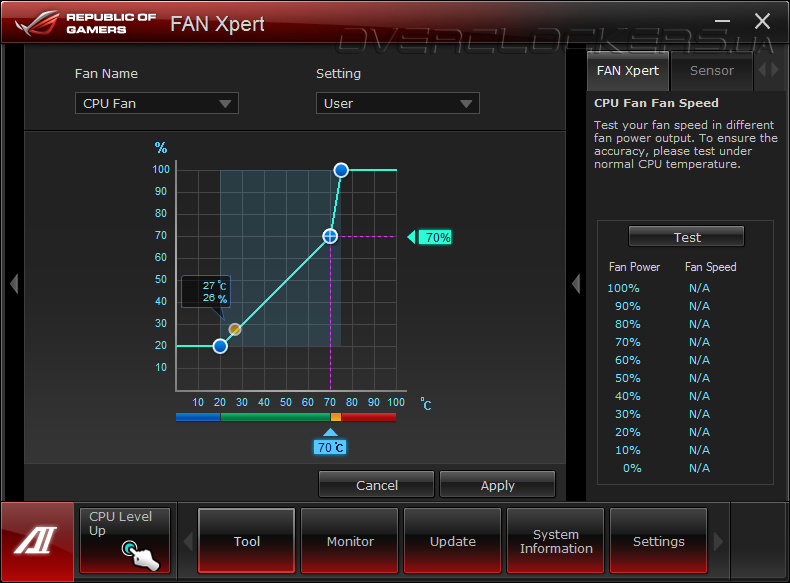
Task: Click Cancel to discard fan changes
Action: [376, 485]
